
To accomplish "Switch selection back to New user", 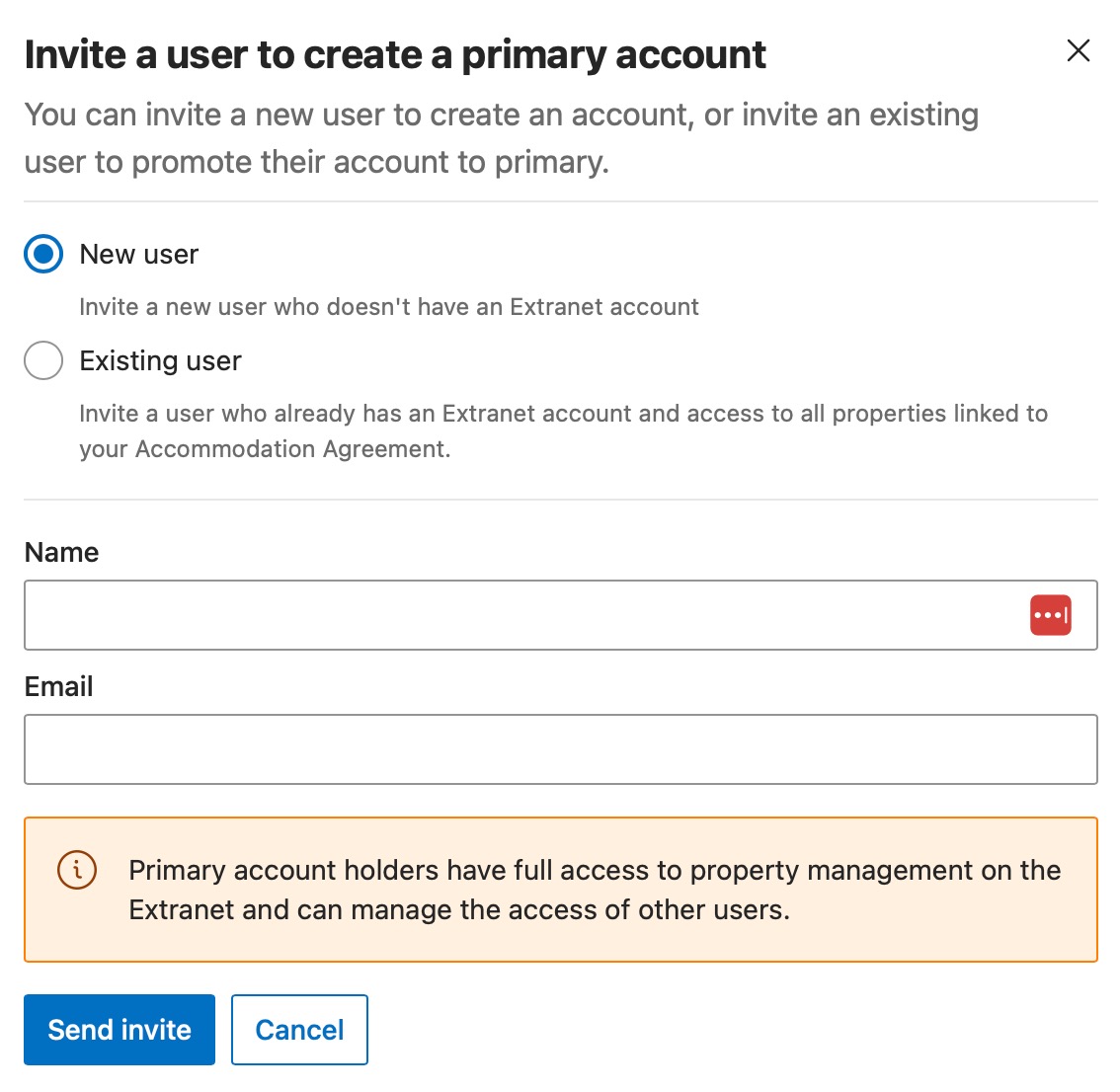I will point(42,254).
